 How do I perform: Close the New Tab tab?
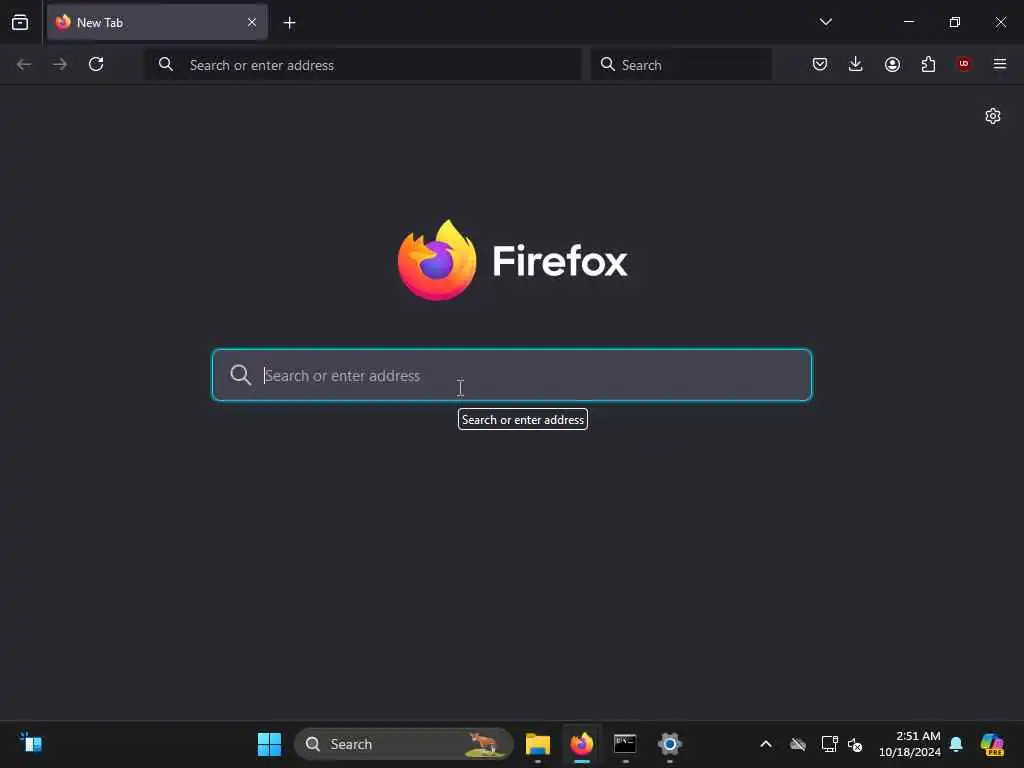pos(252,22)
